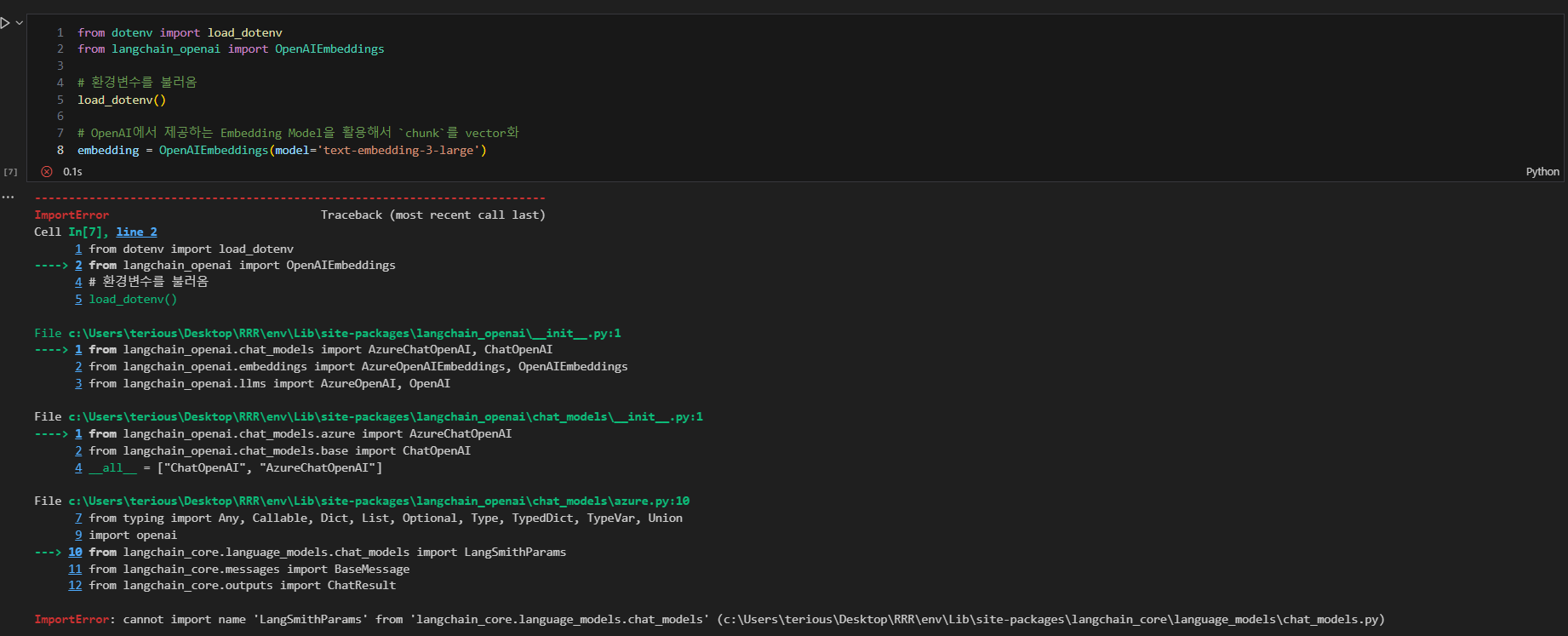1568x636 pixels.
Task: Click line number 7 in editor gutter
Action: click(60, 133)
